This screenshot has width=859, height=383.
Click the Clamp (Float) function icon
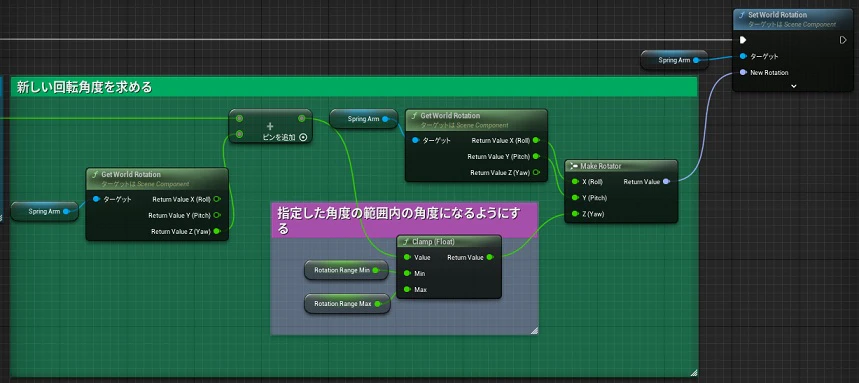tap(406, 241)
